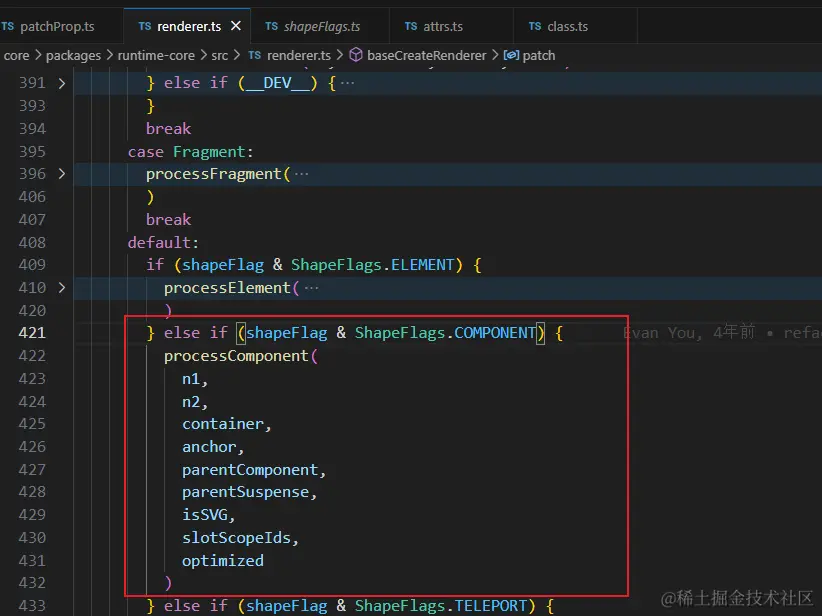
Task: Click n2 on line 424
Action: tap(191, 402)
